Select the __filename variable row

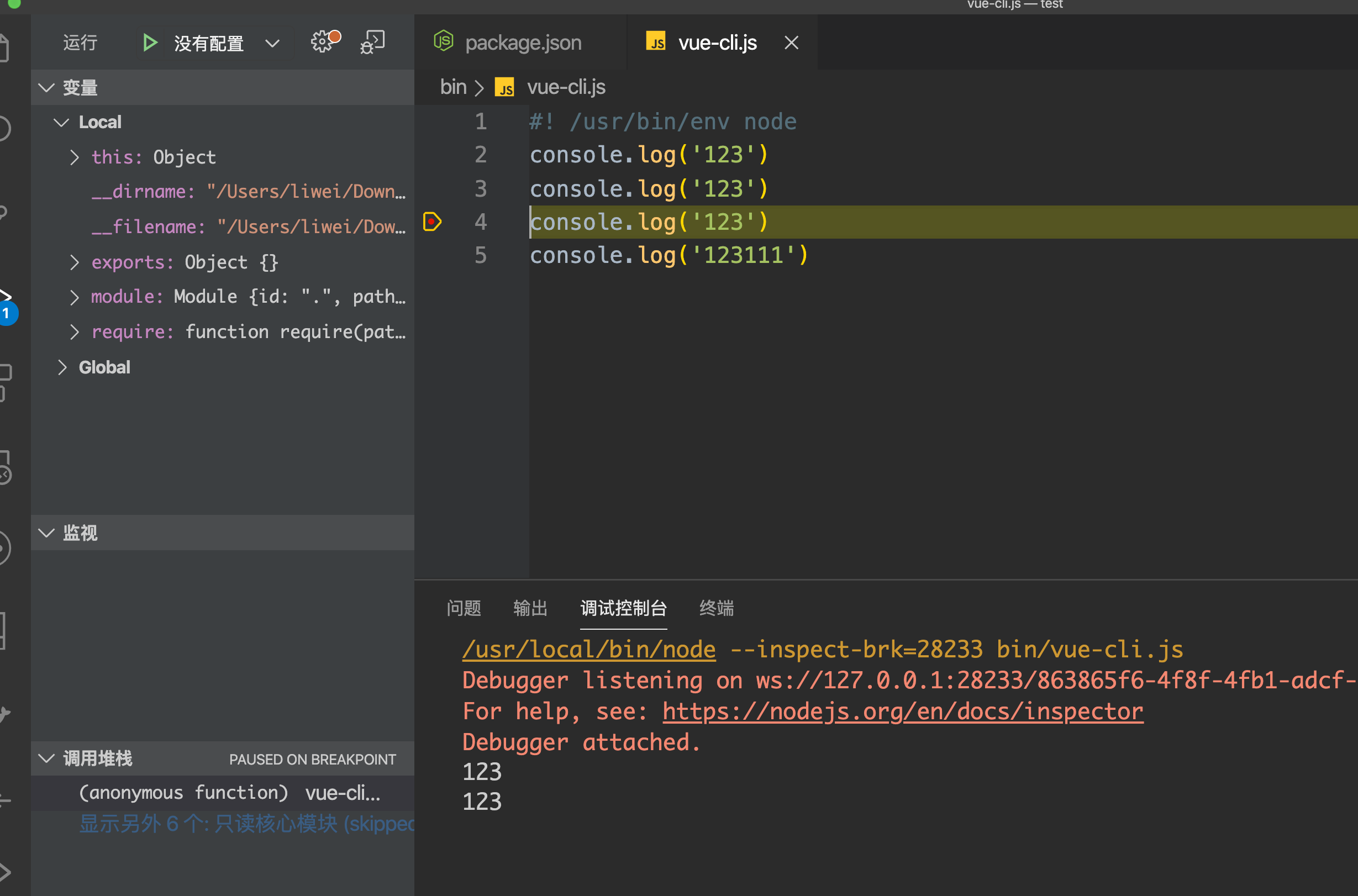click(223, 227)
